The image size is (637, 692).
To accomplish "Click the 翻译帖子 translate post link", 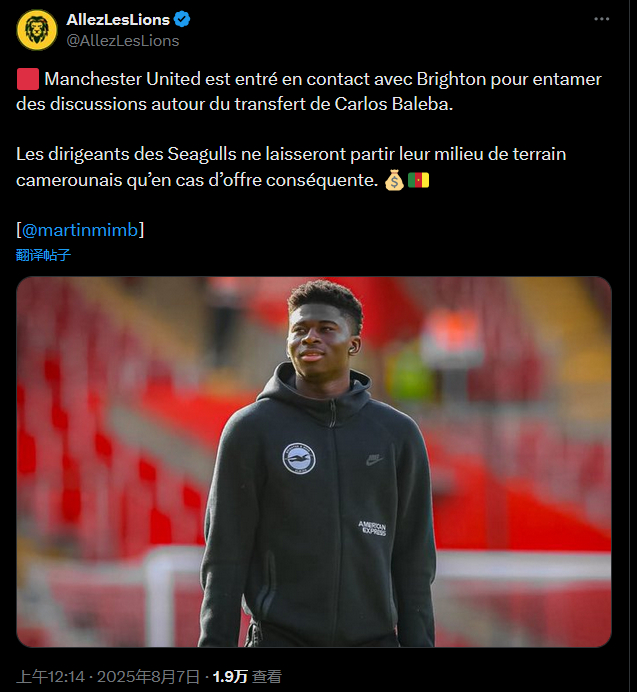I will (x=43, y=255).
